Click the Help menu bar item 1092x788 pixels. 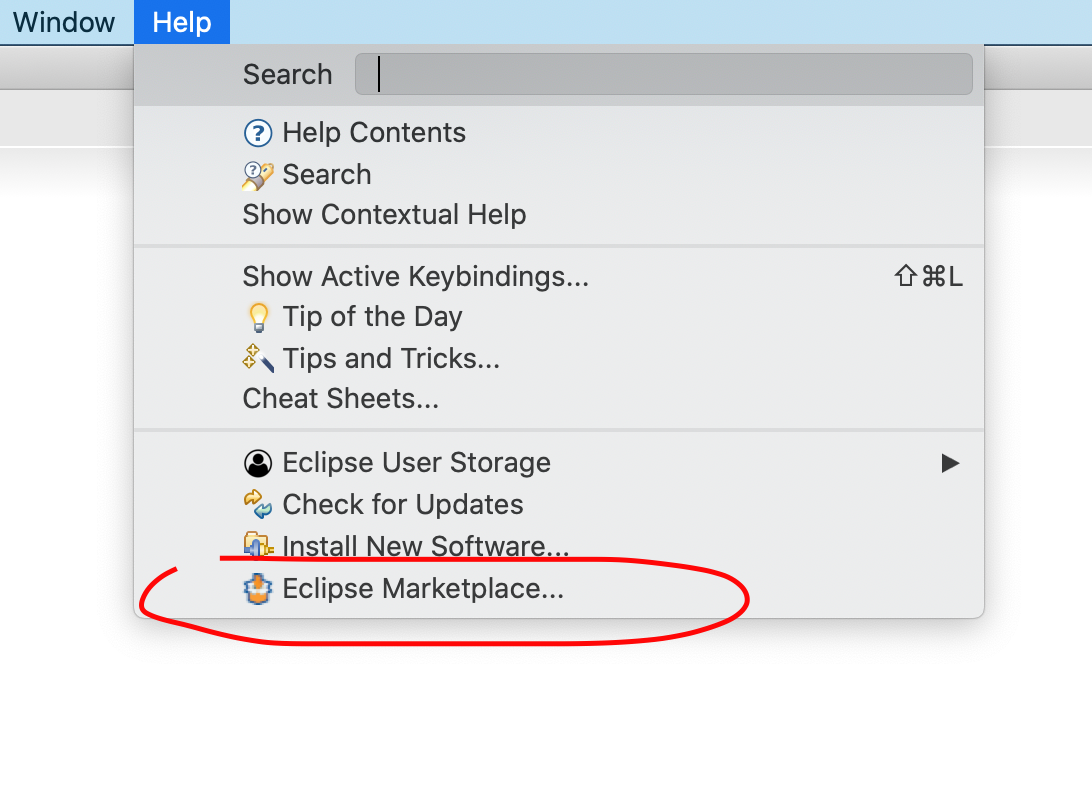(x=182, y=22)
